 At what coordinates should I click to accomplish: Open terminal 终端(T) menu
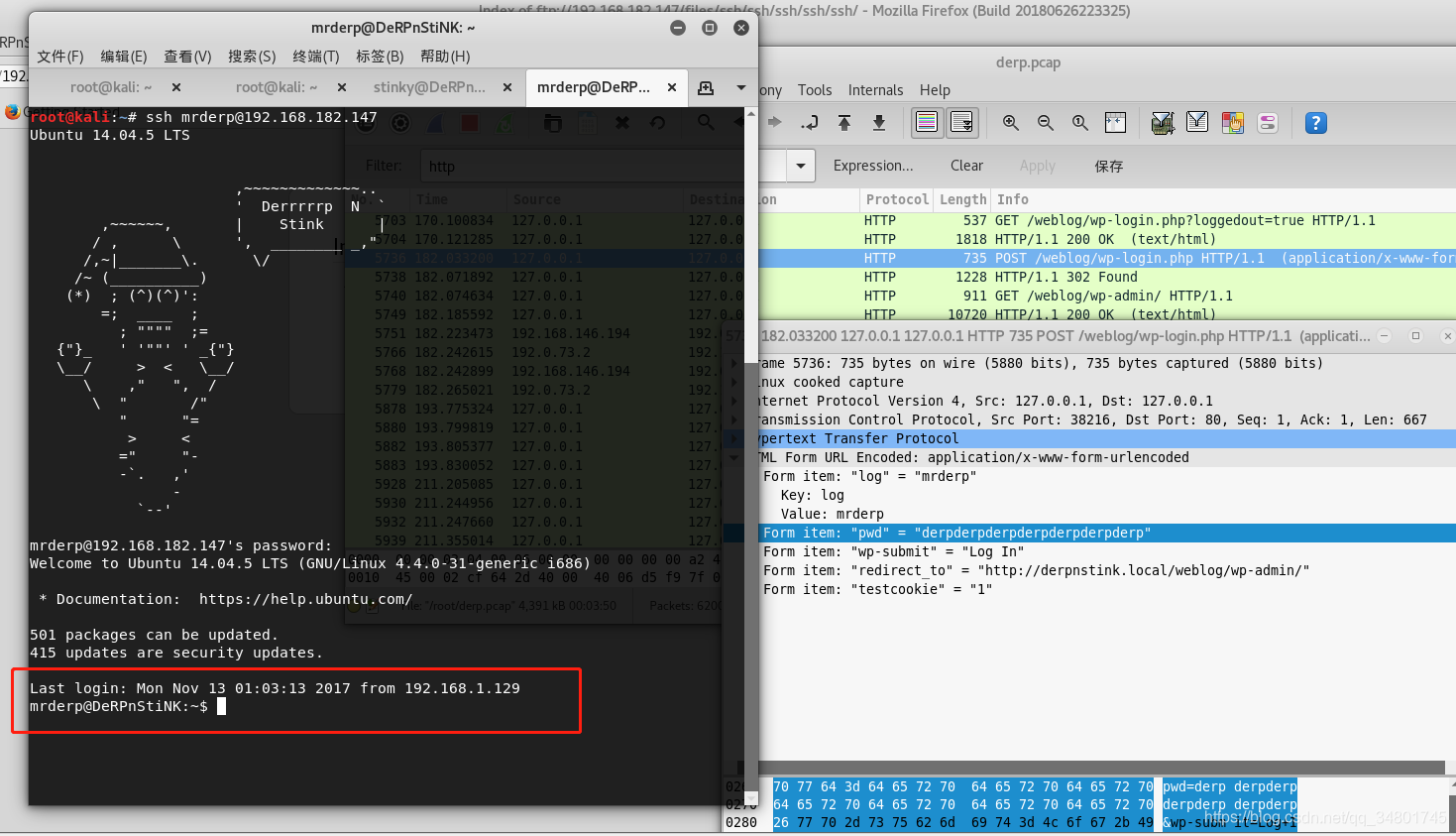click(x=316, y=57)
